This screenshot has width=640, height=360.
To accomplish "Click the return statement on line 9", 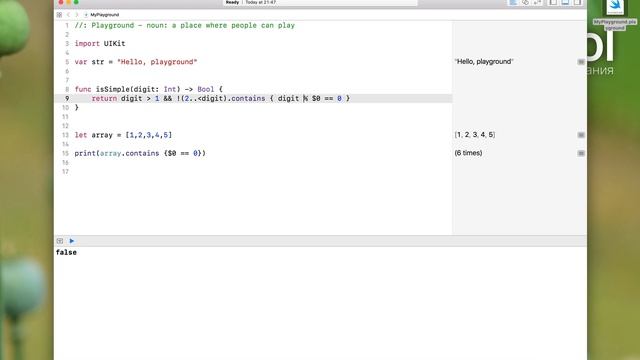I will (x=220, y=98).
